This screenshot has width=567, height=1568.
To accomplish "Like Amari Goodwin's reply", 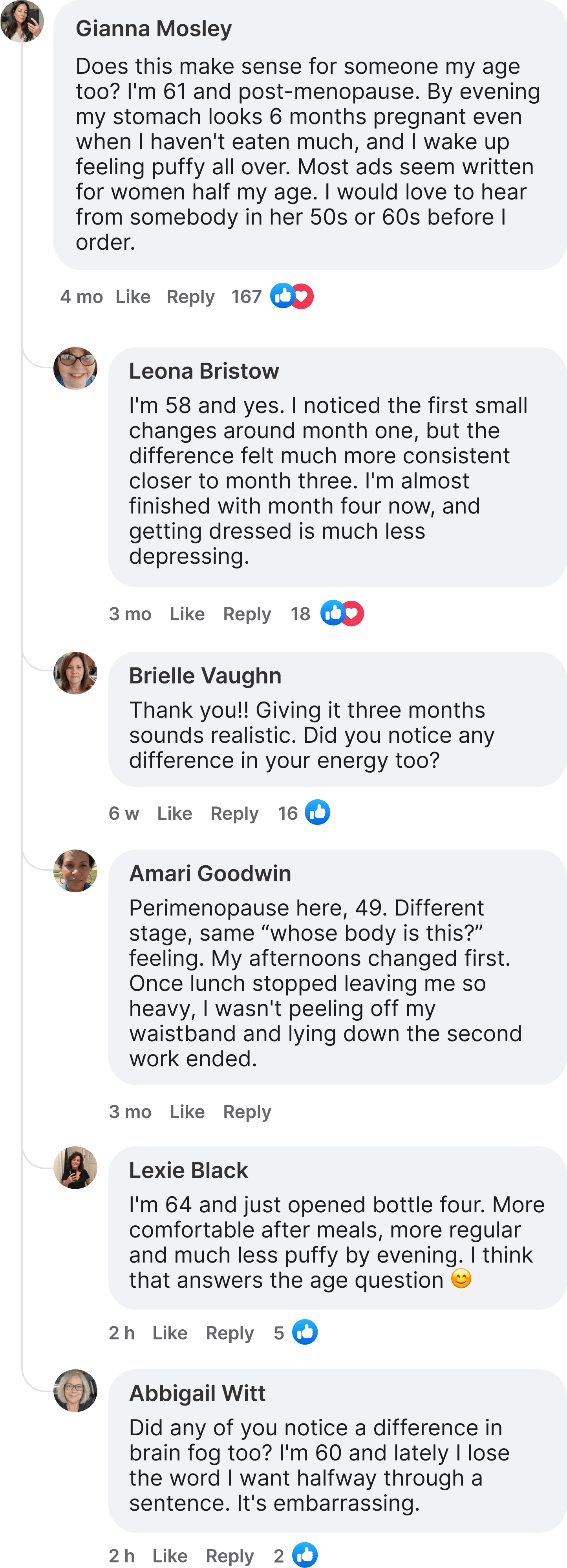I will [187, 1111].
